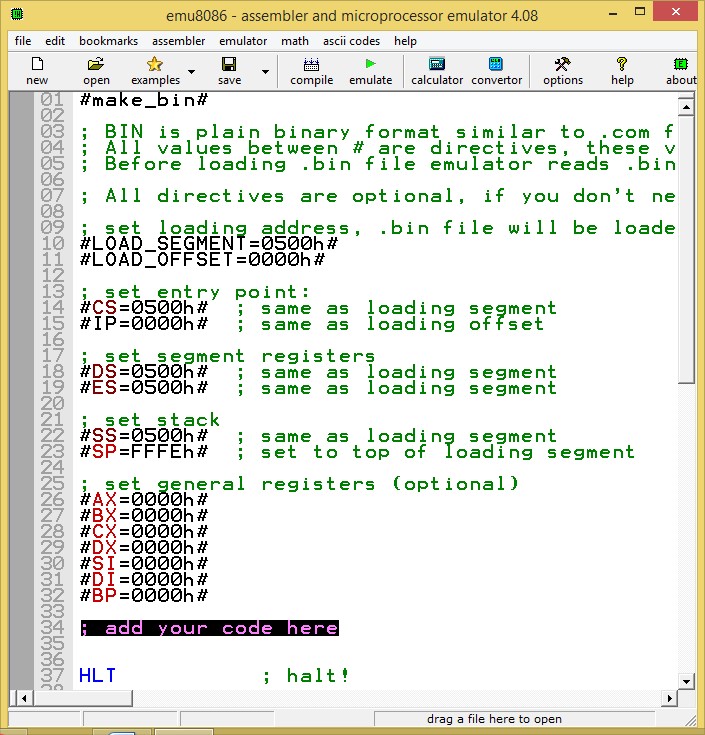The height and width of the screenshot is (735, 705).
Task: Click the #SS=0500h# directive
Action: pyautogui.click(x=143, y=436)
